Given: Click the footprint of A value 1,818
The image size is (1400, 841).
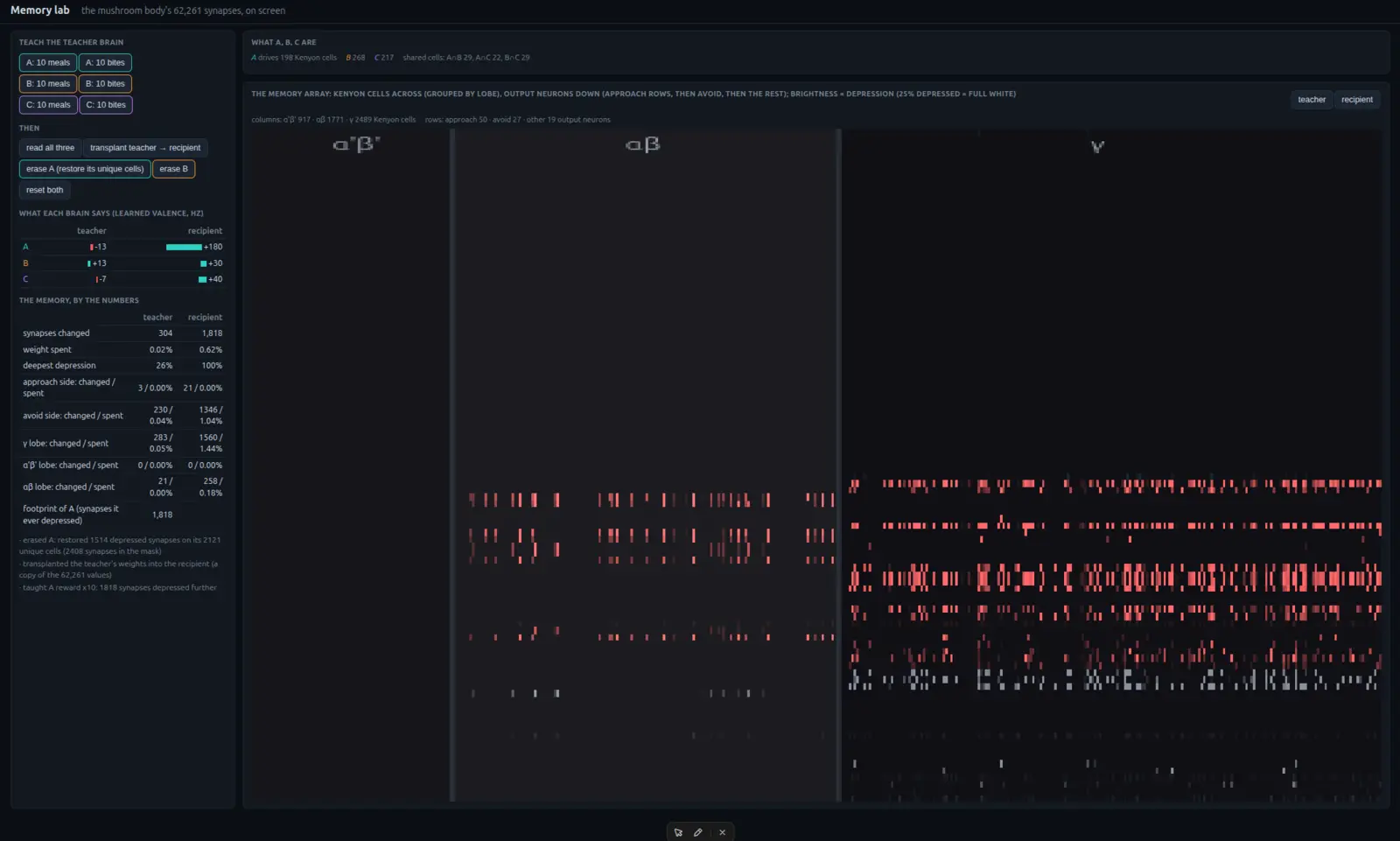Looking at the screenshot, I should (162, 515).
